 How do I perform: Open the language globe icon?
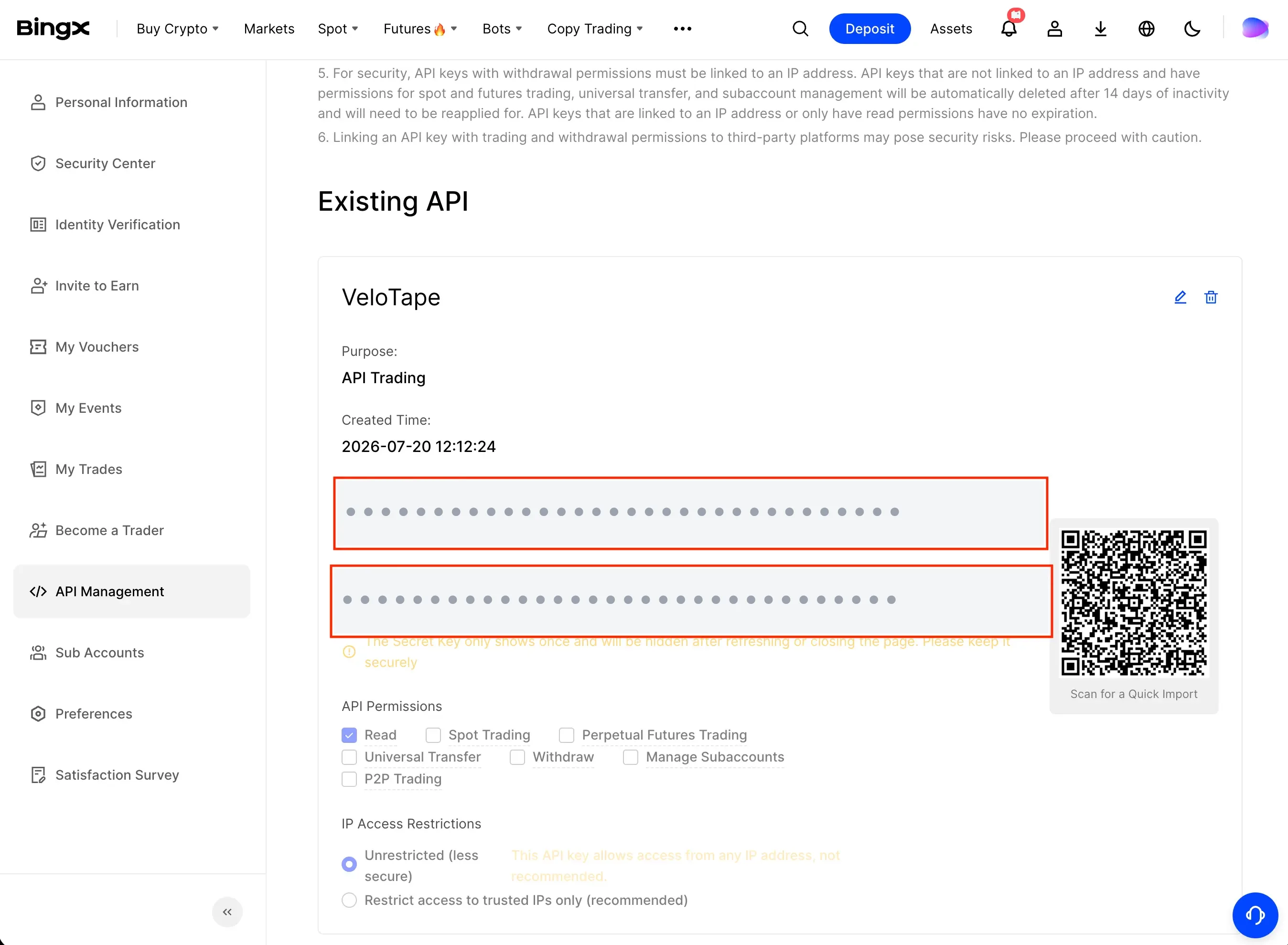(x=1146, y=29)
